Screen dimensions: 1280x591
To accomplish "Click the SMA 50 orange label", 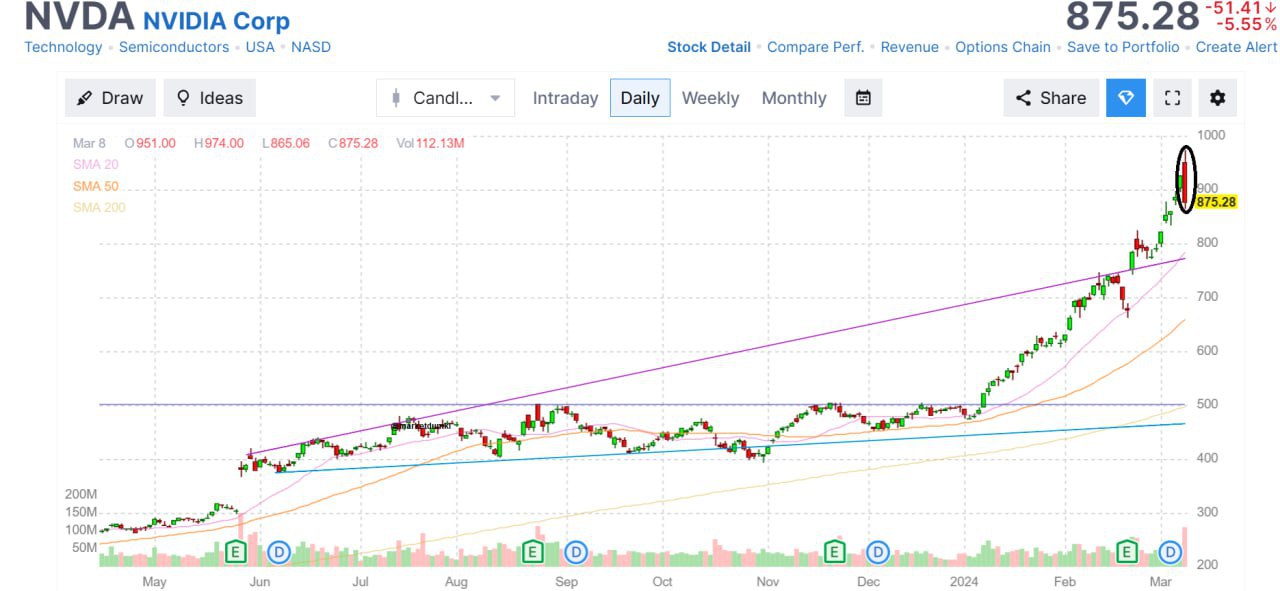I will (95, 186).
